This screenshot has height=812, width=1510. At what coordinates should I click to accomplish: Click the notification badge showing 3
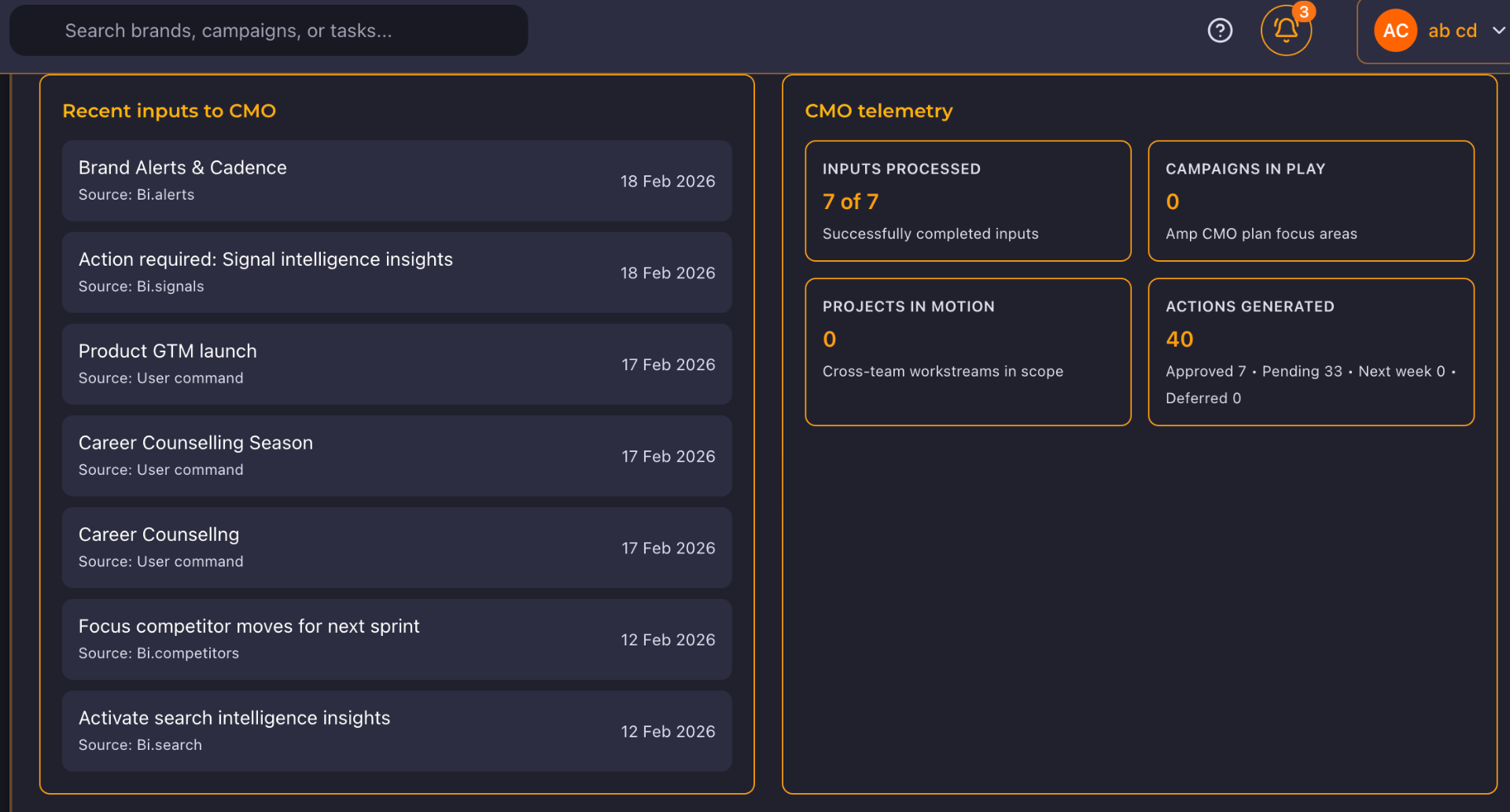[x=1304, y=12]
